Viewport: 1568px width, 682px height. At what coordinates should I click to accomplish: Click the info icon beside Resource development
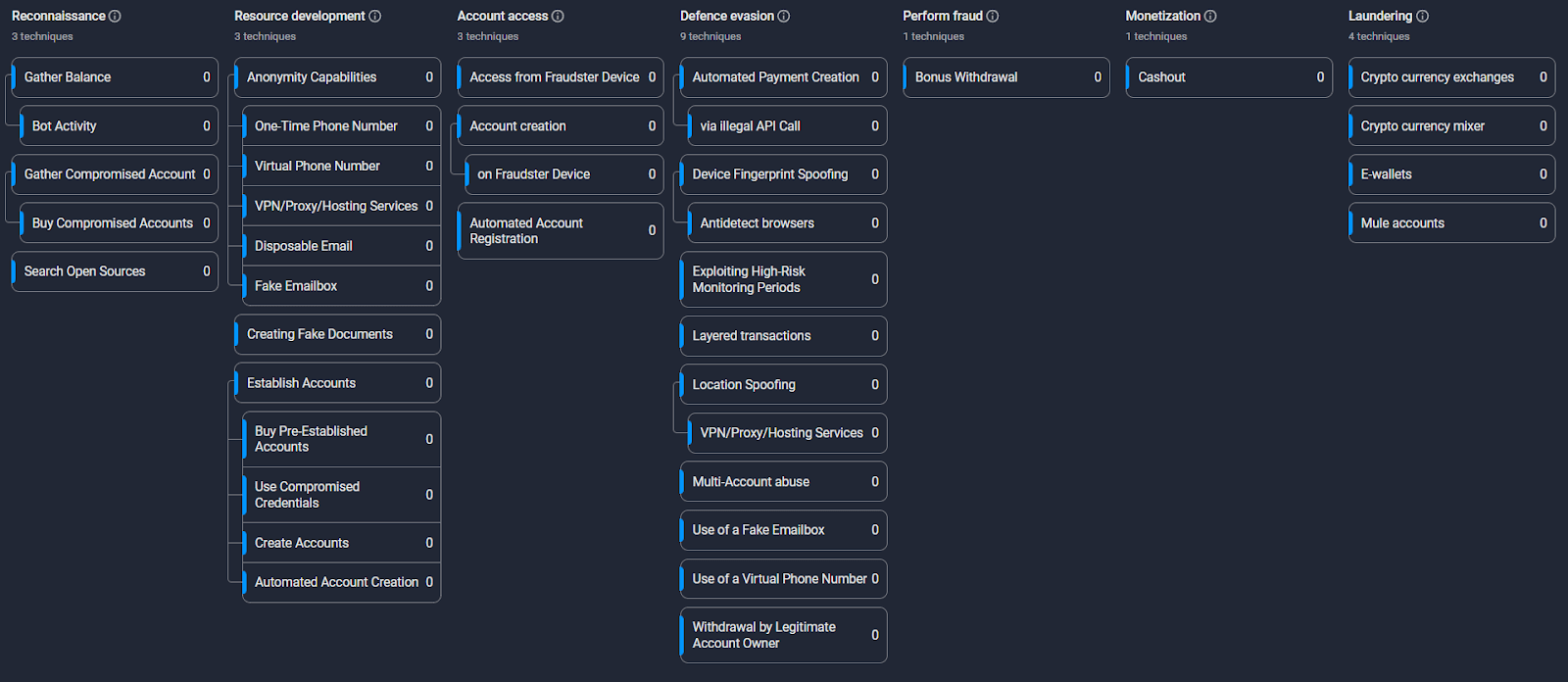coord(375,17)
